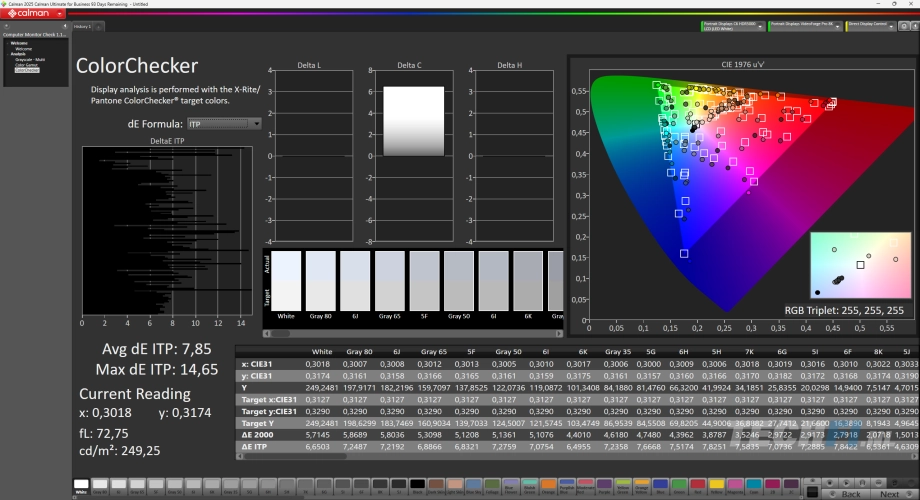
Task: Click the fL: 72,75 reading
Action: [104, 434]
